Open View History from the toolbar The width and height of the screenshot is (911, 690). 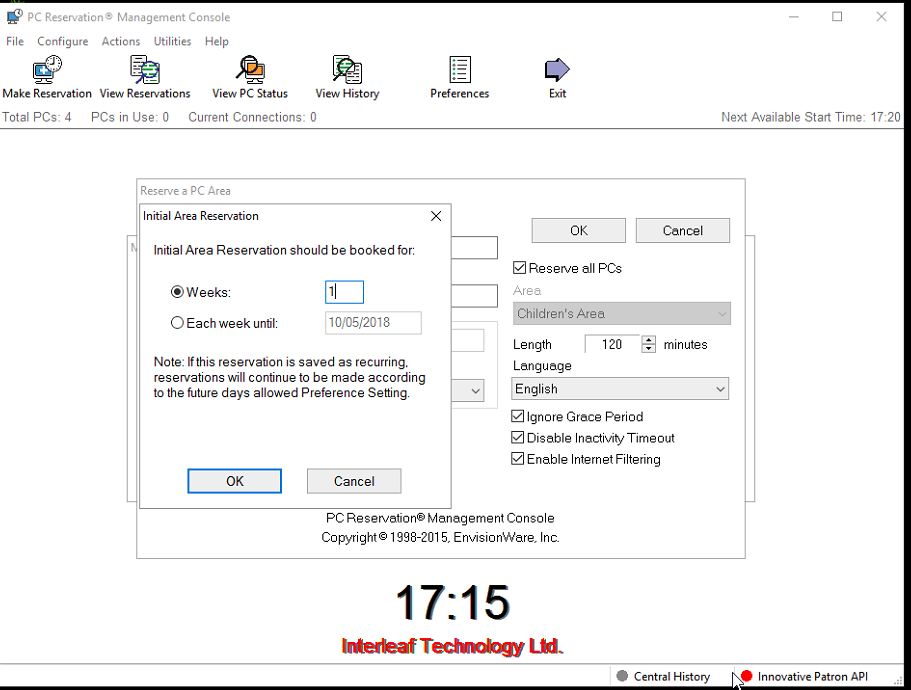[x=347, y=77]
